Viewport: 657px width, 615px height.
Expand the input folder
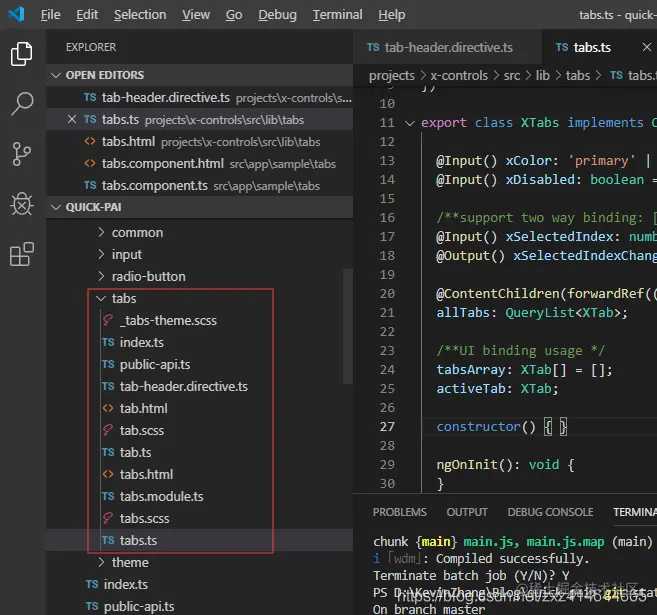tap(199, 255)
